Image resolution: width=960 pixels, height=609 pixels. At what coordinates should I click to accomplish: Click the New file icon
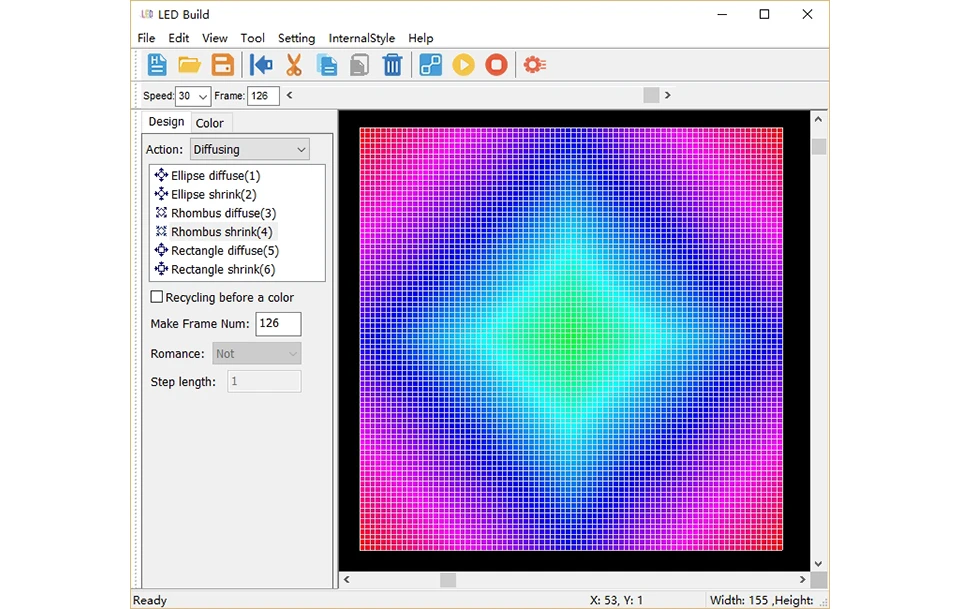click(157, 65)
